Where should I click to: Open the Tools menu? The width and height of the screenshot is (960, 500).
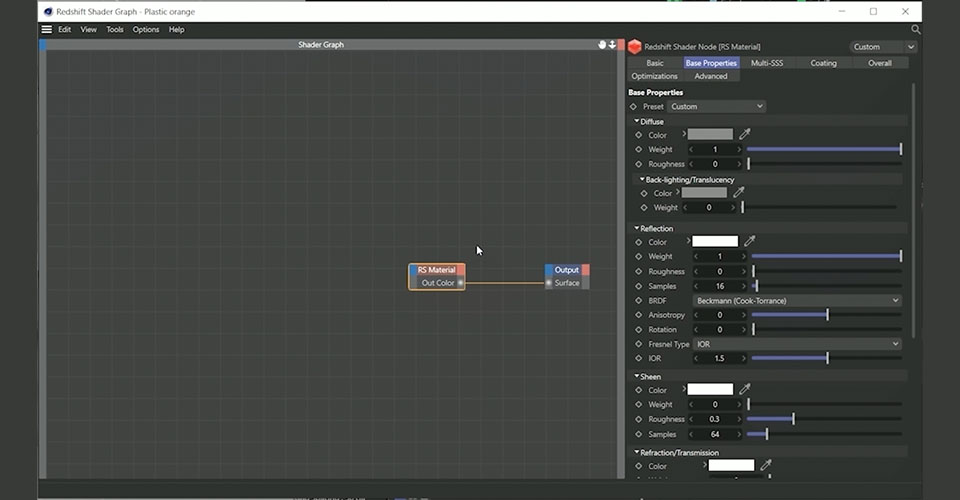point(114,29)
